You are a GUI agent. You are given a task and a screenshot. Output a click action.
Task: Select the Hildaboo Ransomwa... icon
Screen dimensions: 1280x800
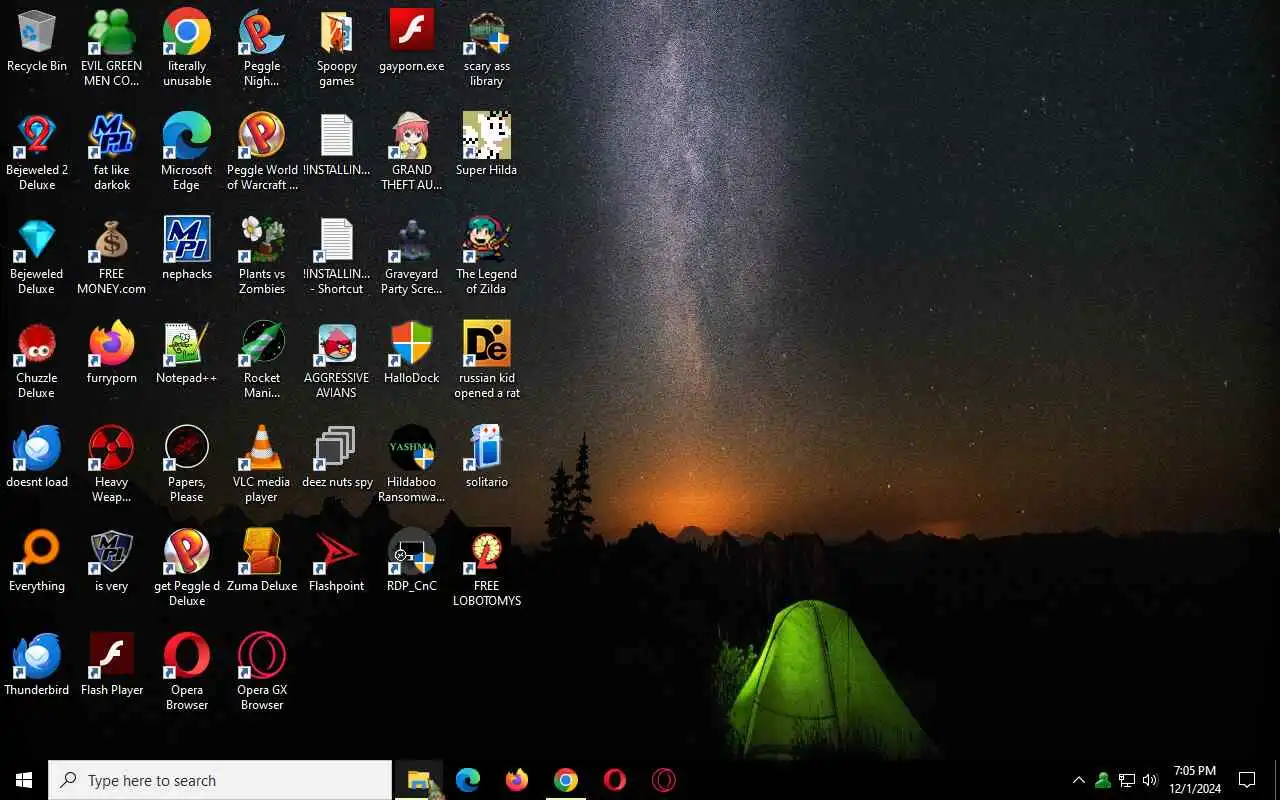[x=412, y=464]
